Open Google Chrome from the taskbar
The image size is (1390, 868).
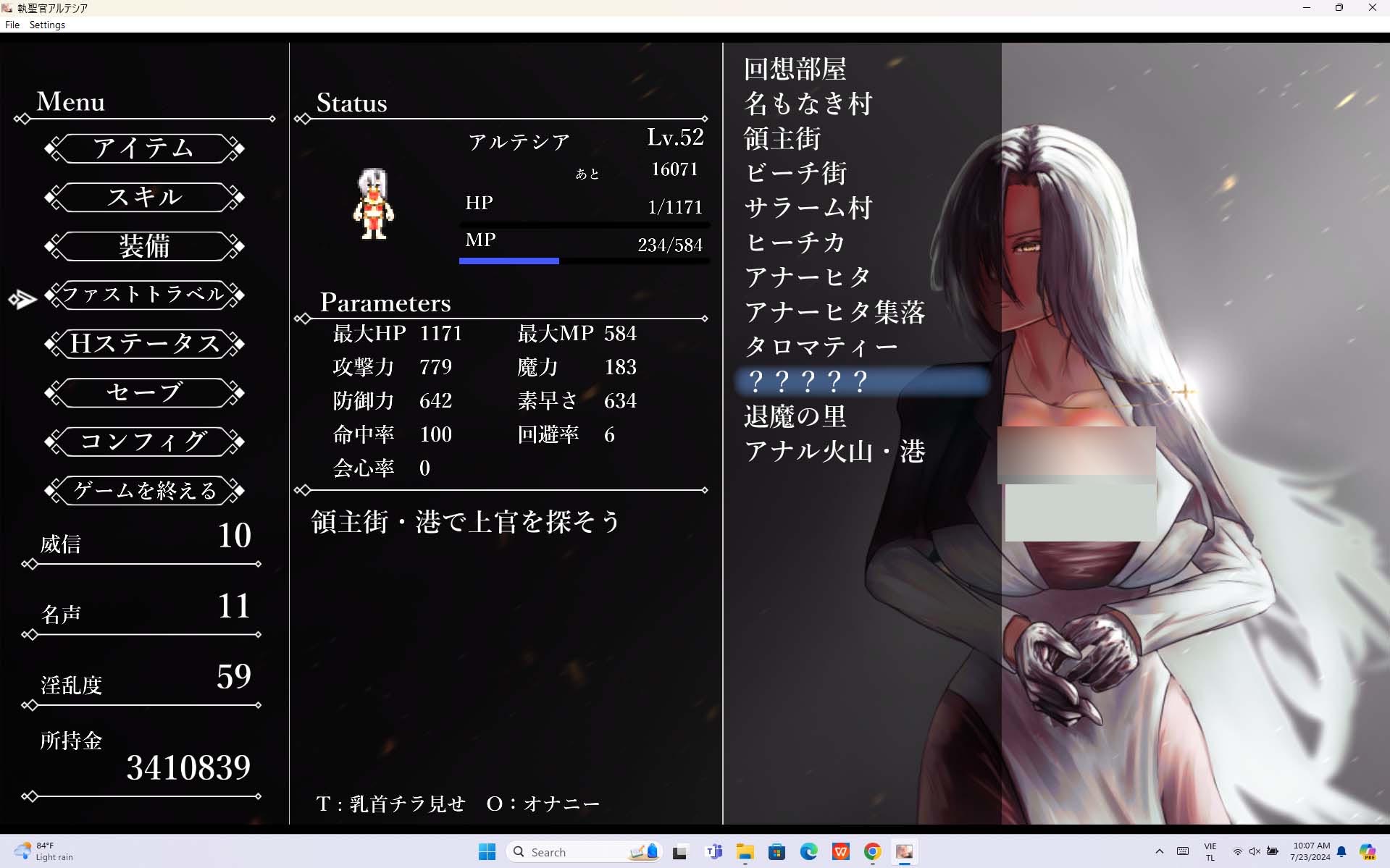(x=872, y=852)
